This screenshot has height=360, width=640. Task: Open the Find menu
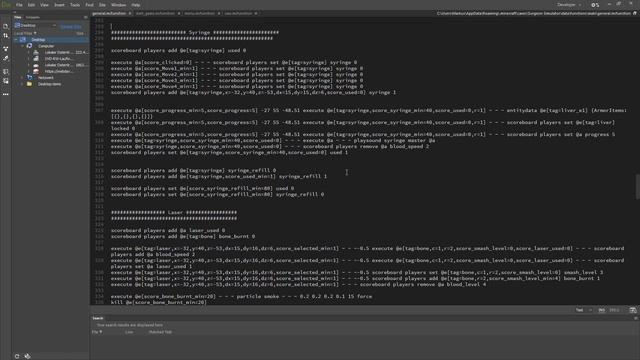[x=89, y=5]
